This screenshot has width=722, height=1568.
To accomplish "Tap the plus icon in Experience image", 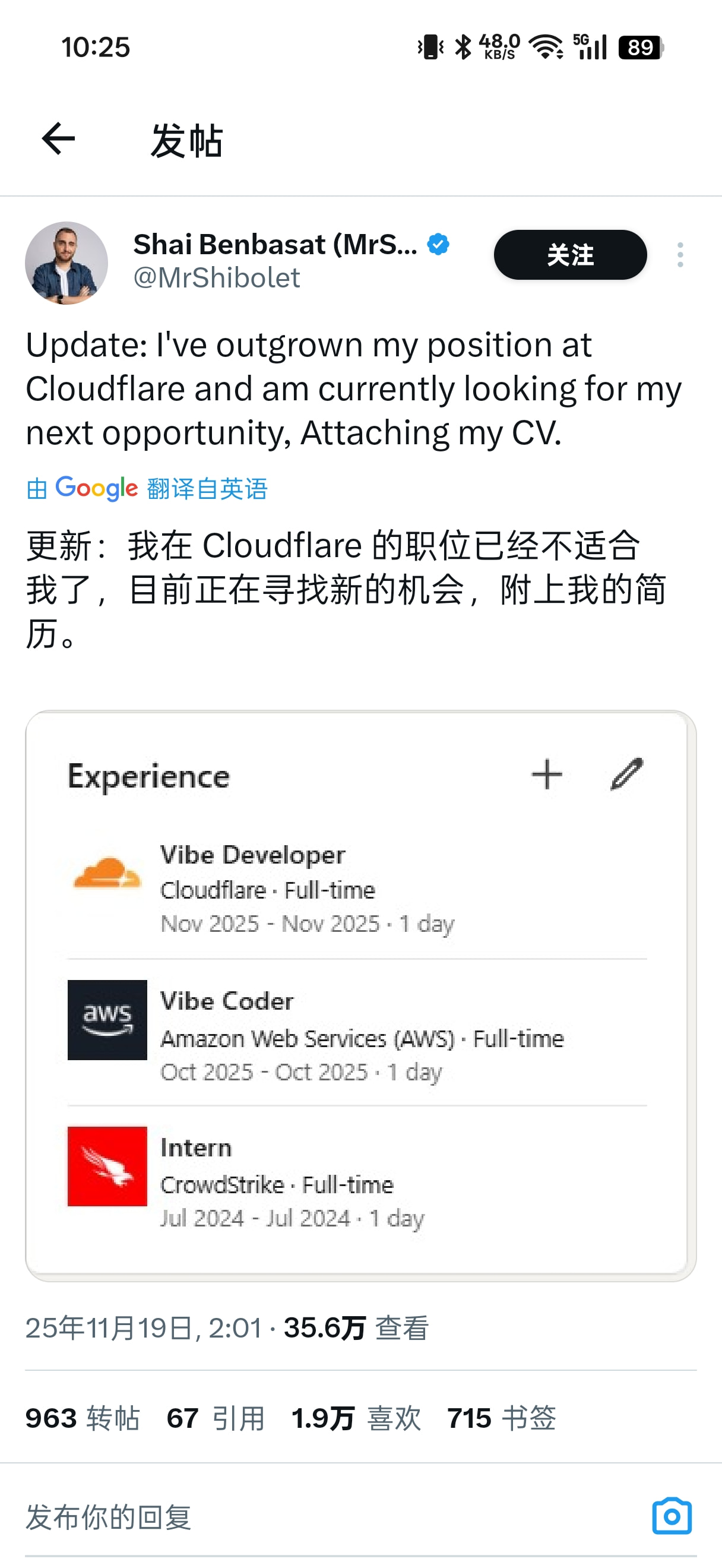I will (x=547, y=774).
